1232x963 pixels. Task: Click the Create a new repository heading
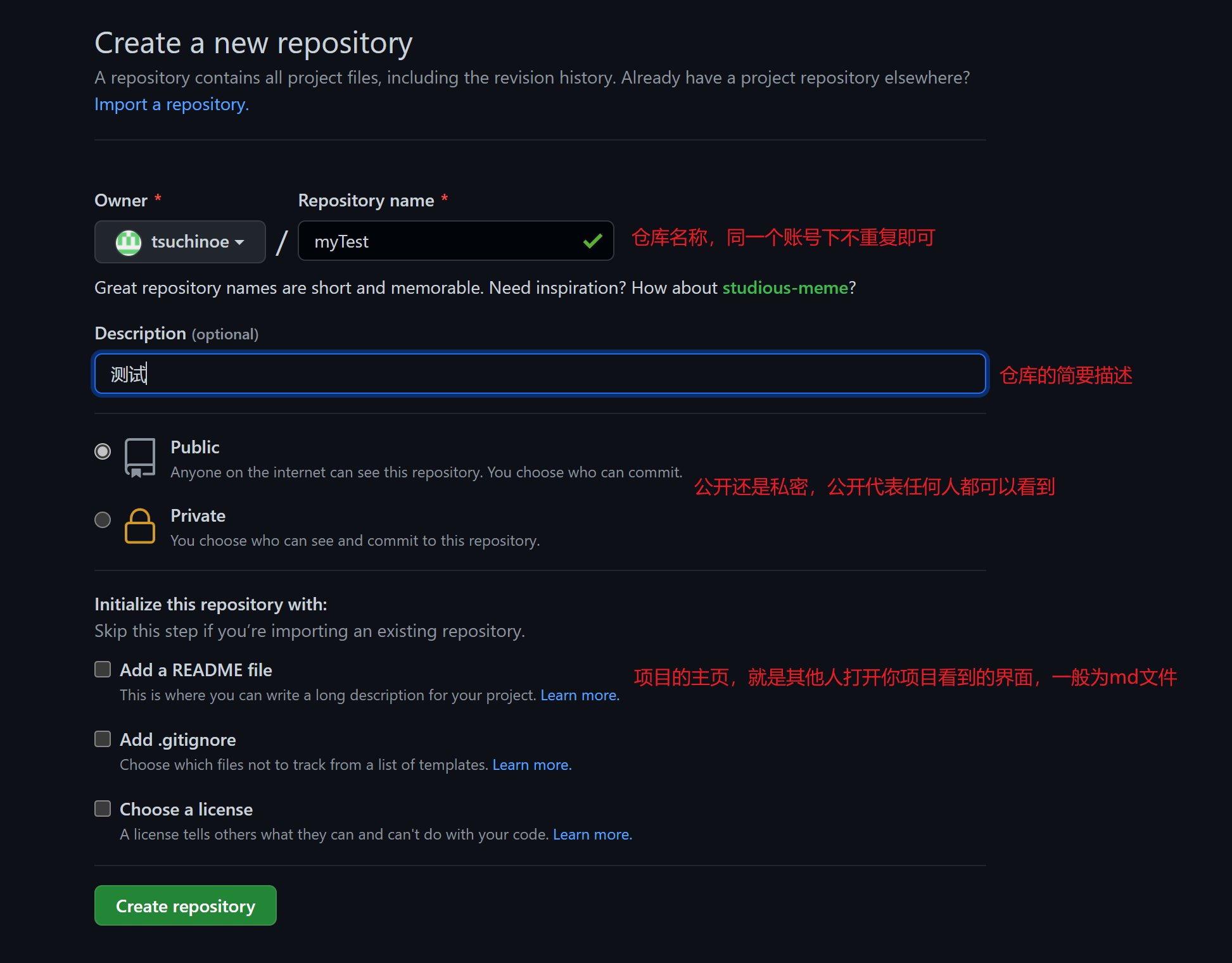[253, 44]
